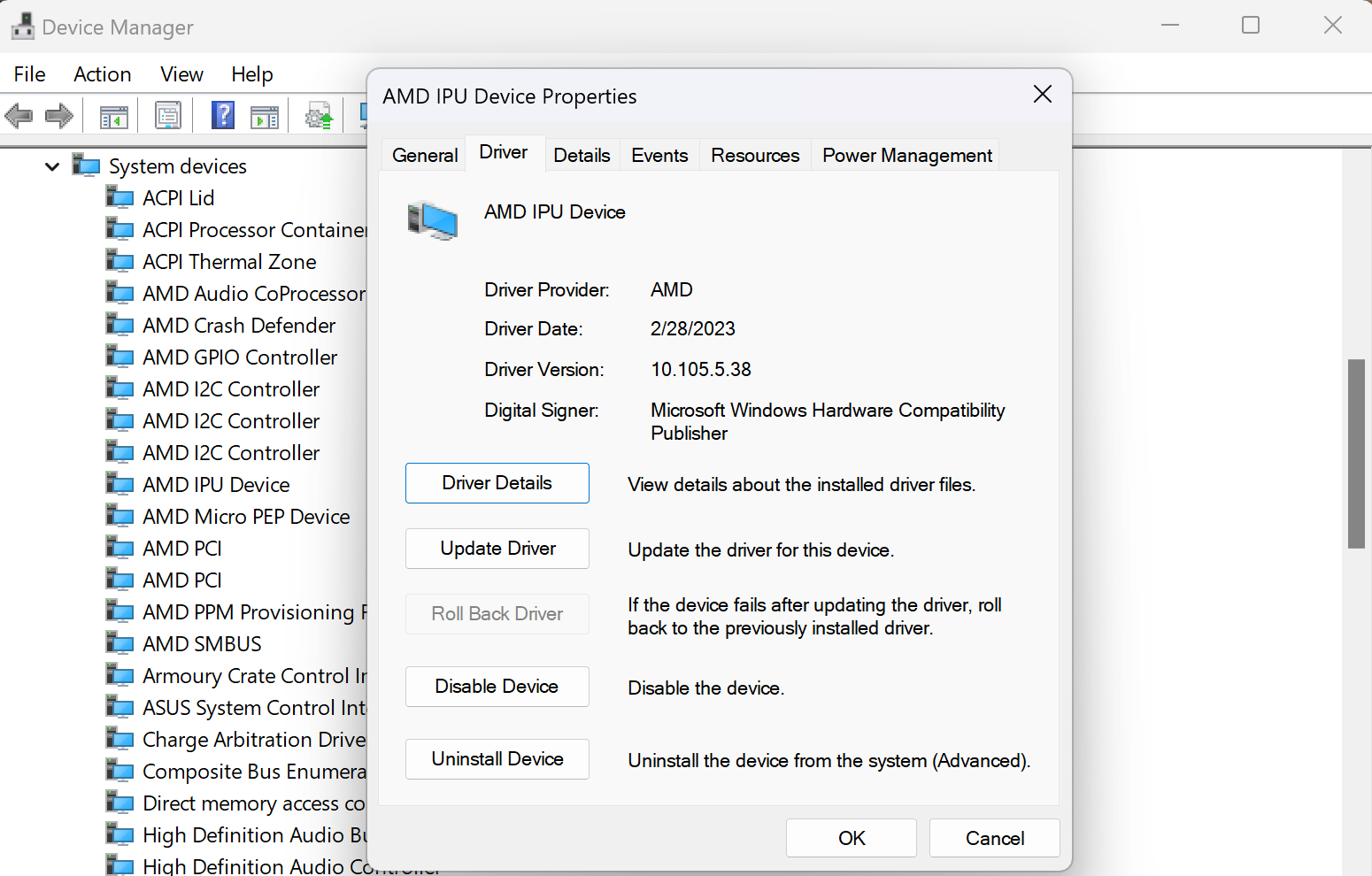This screenshot has height=876, width=1372.
Task: Switch to the Resources tab
Action: pos(755,155)
